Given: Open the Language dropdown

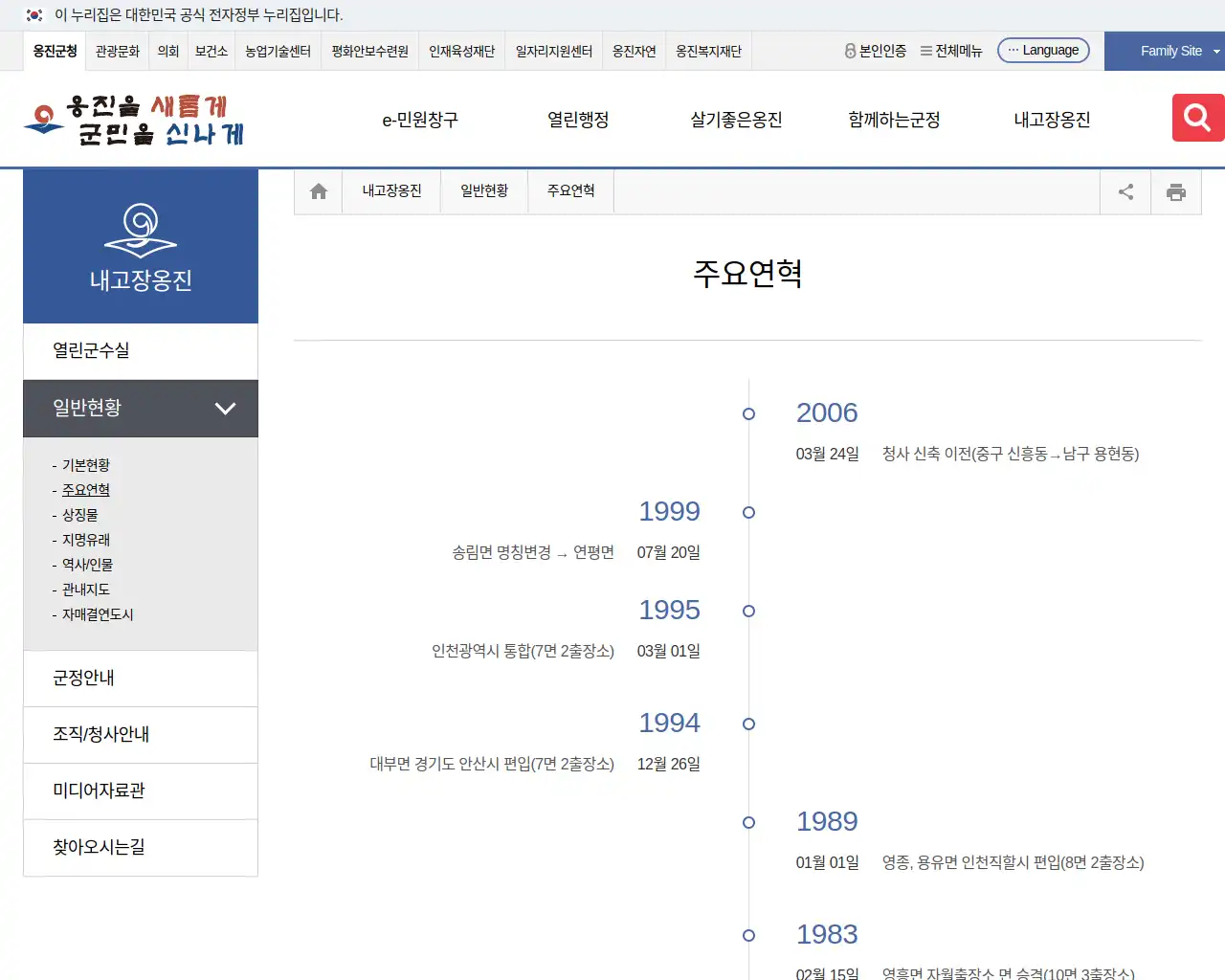Looking at the screenshot, I should click(x=1043, y=50).
